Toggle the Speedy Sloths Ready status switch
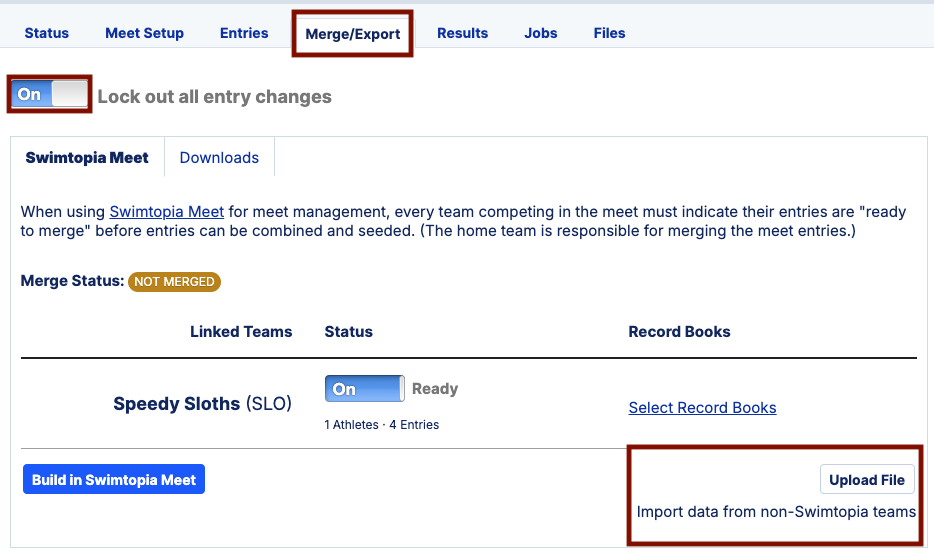Viewport: 934px width, 558px height. [x=365, y=389]
